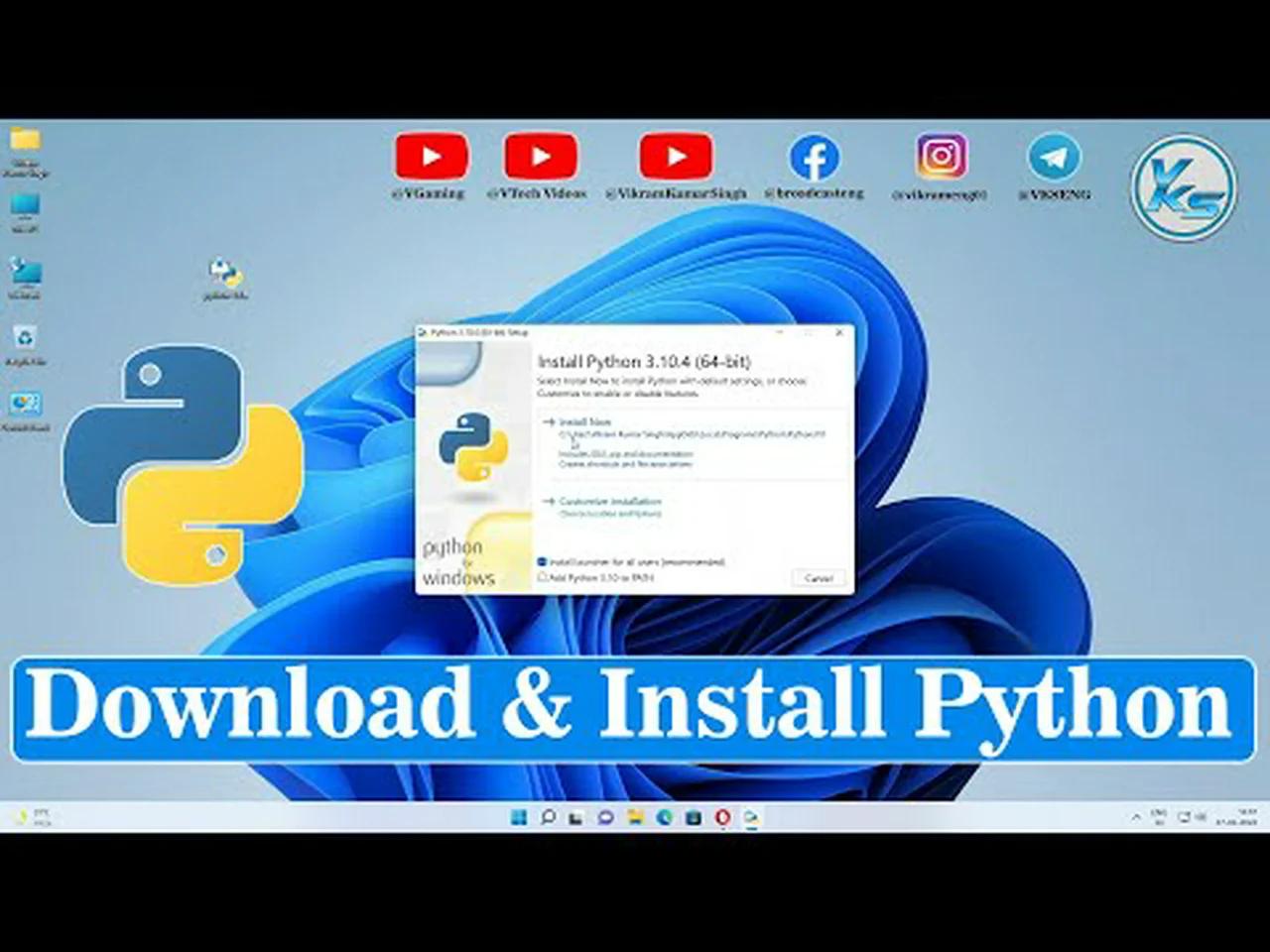The width and height of the screenshot is (1270, 952).
Task: Open the This PC desktop icon
Action: coord(25,212)
